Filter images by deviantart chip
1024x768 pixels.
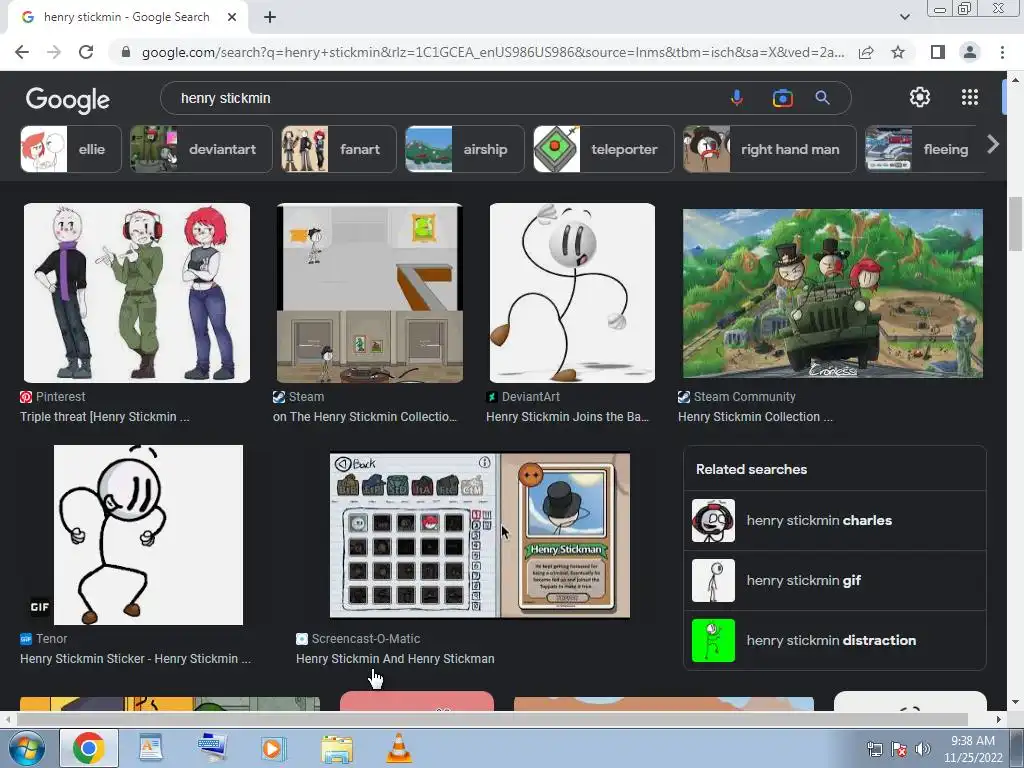200,149
